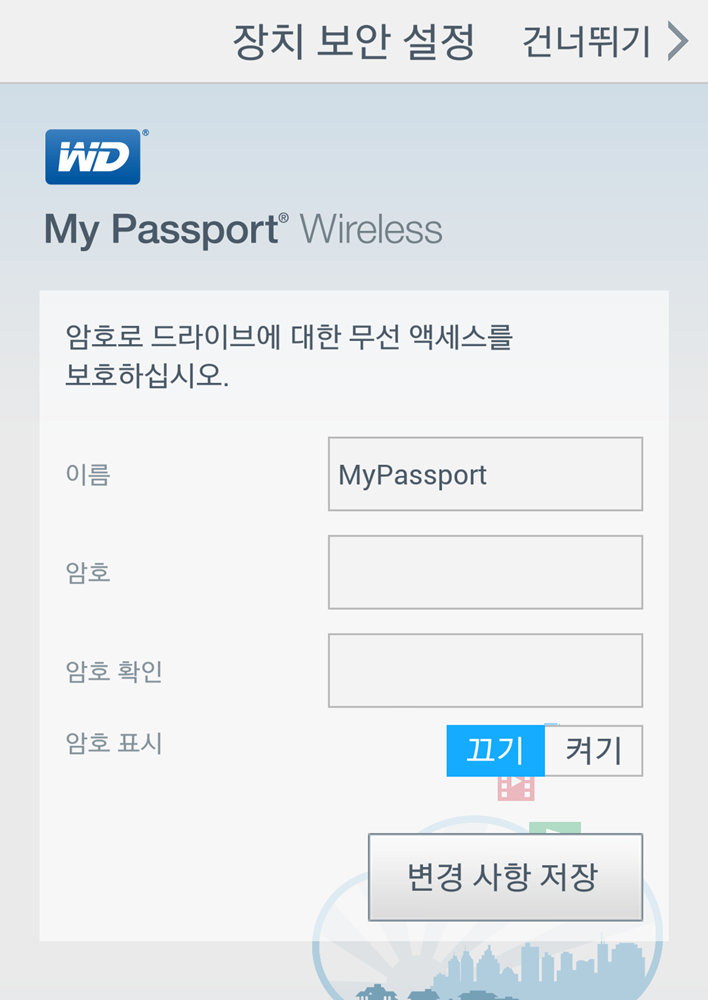The width and height of the screenshot is (708, 1000).
Task: Click the blue WD logo
Action: click(x=93, y=157)
